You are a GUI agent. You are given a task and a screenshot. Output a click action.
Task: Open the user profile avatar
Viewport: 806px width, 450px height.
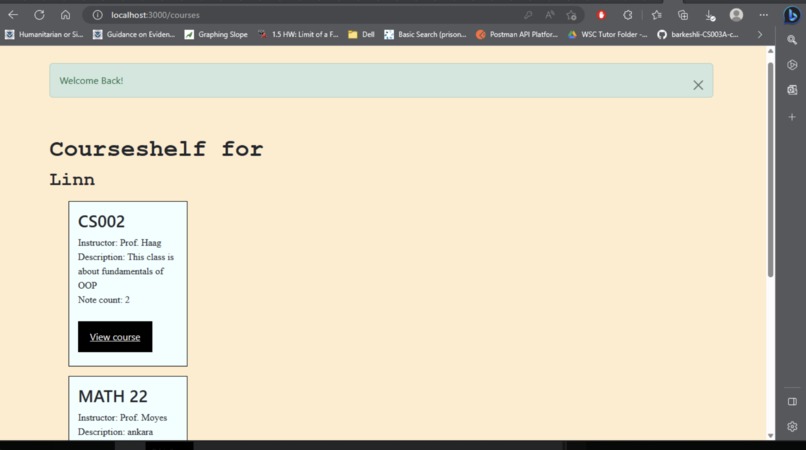click(x=736, y=15)
